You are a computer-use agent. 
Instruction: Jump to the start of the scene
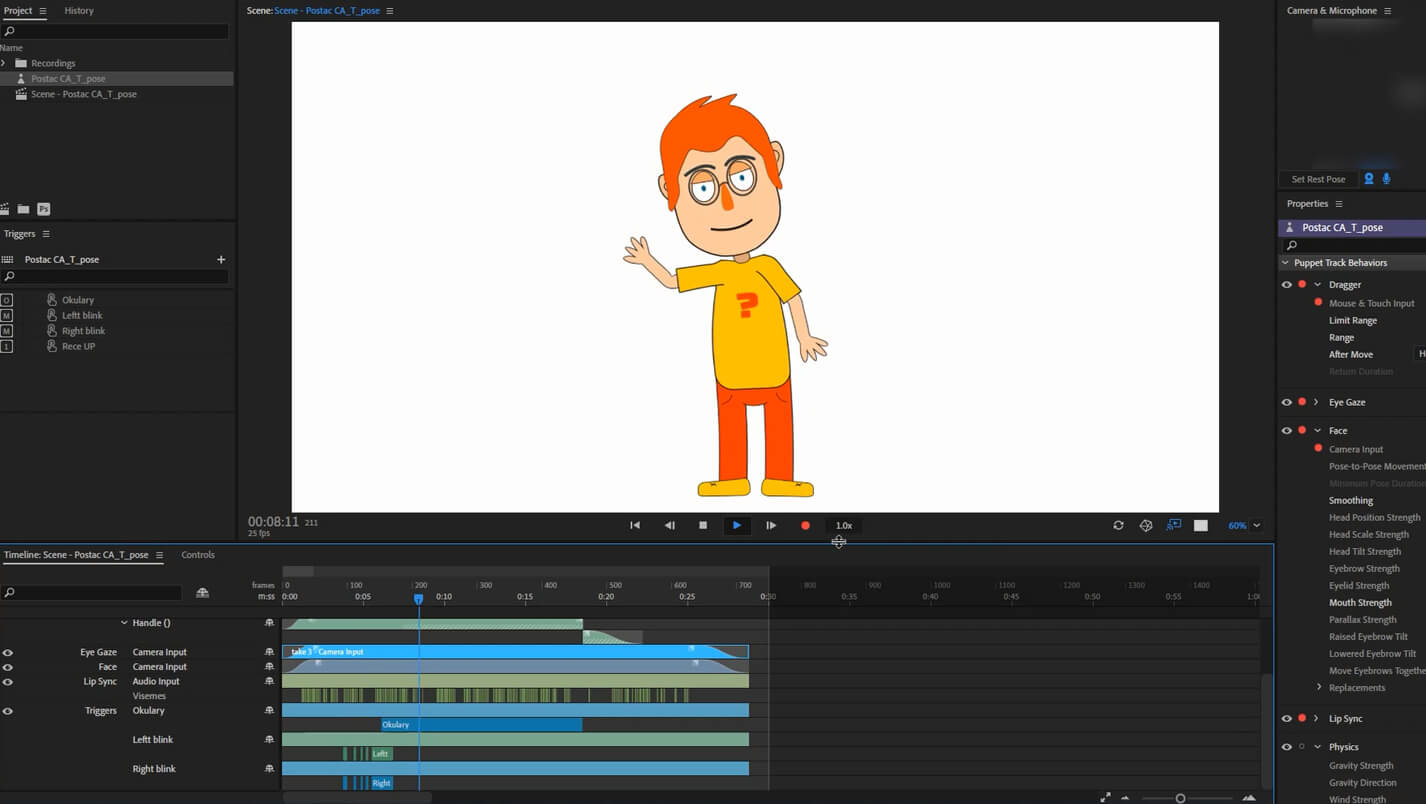(635, 525)
